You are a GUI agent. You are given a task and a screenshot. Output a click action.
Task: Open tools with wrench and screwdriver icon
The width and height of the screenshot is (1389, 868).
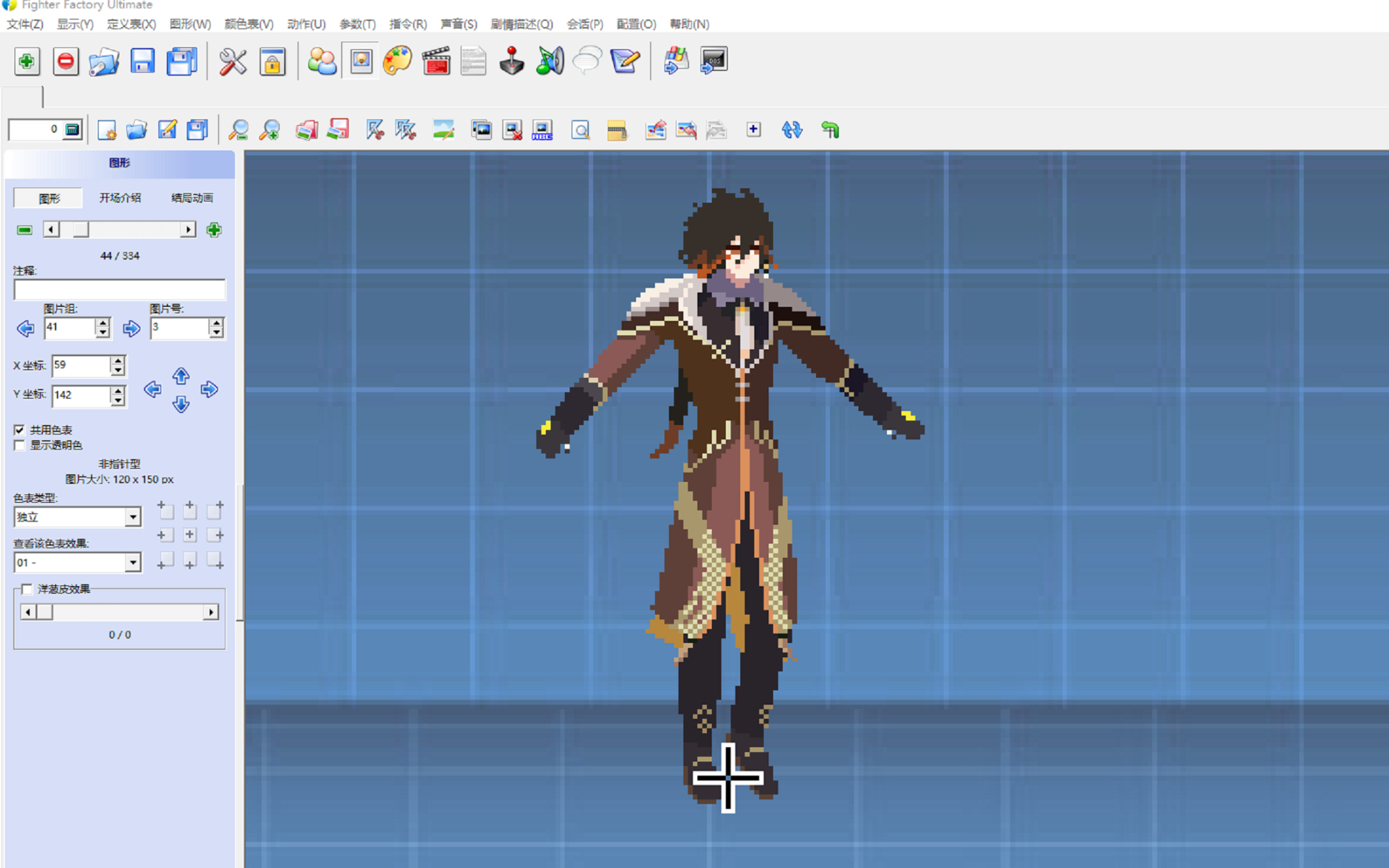233,62
